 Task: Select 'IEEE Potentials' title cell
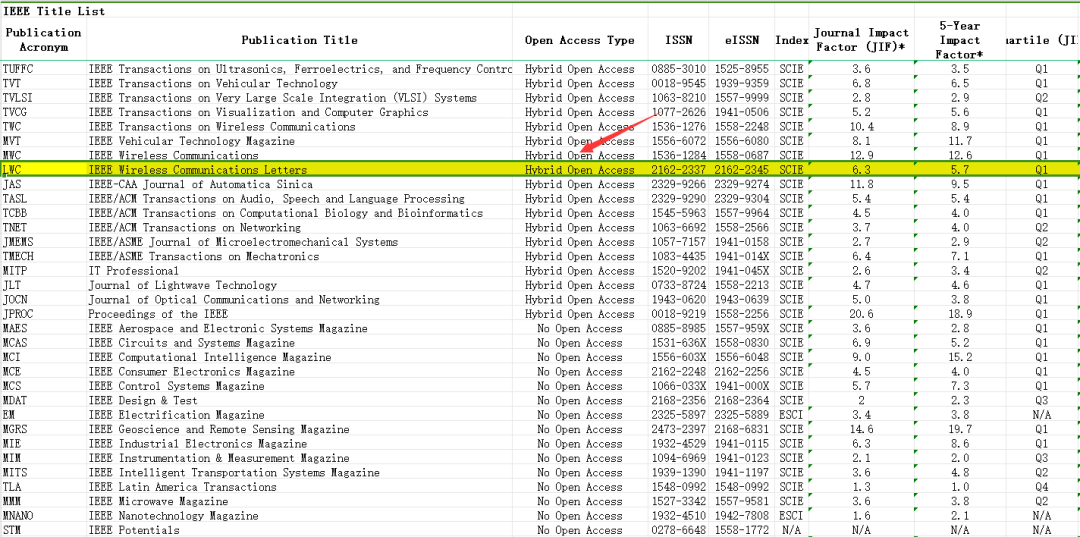click(299, 530)
